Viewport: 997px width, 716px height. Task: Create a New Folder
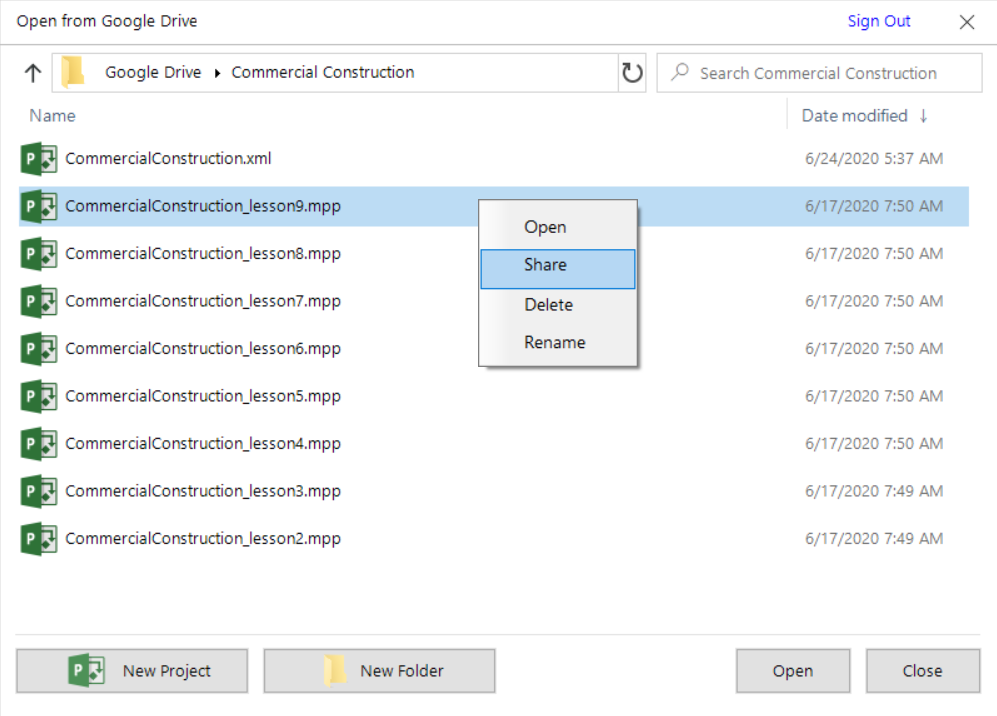(x=380, y=671)
